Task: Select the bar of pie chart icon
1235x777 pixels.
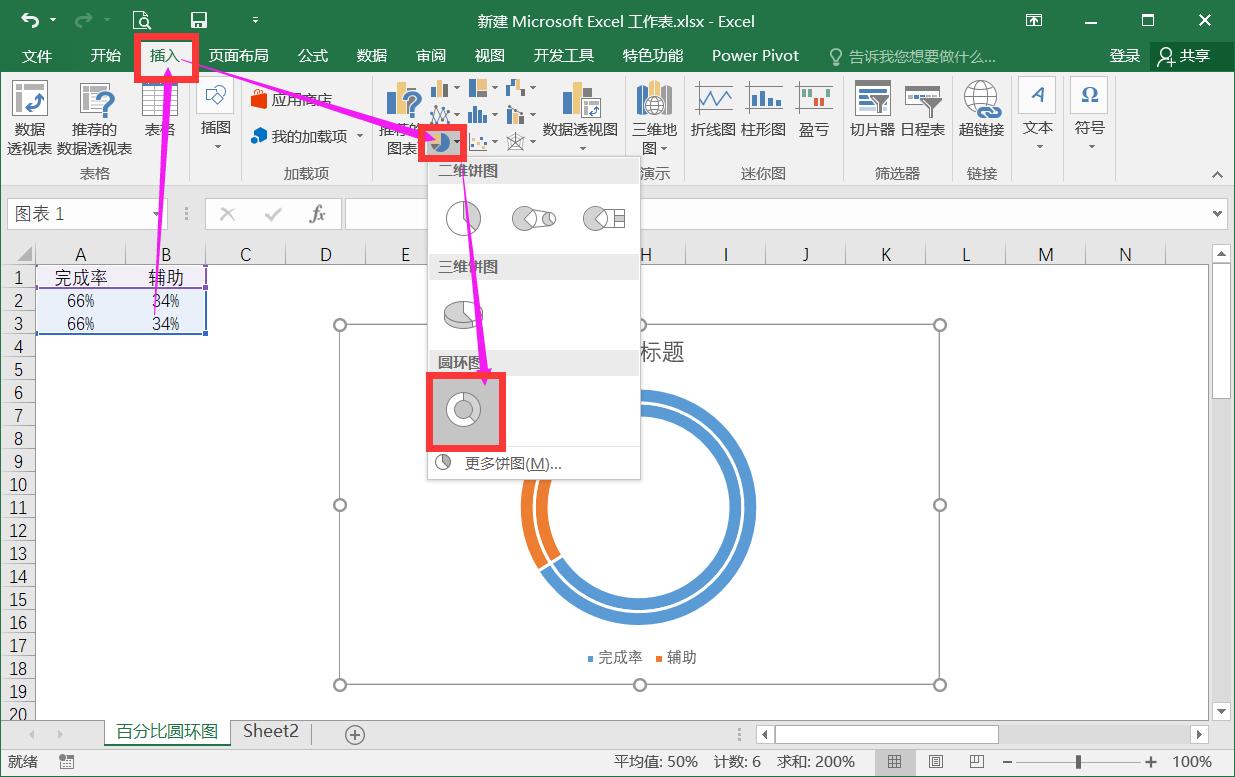Action: [x=604, y=218]
